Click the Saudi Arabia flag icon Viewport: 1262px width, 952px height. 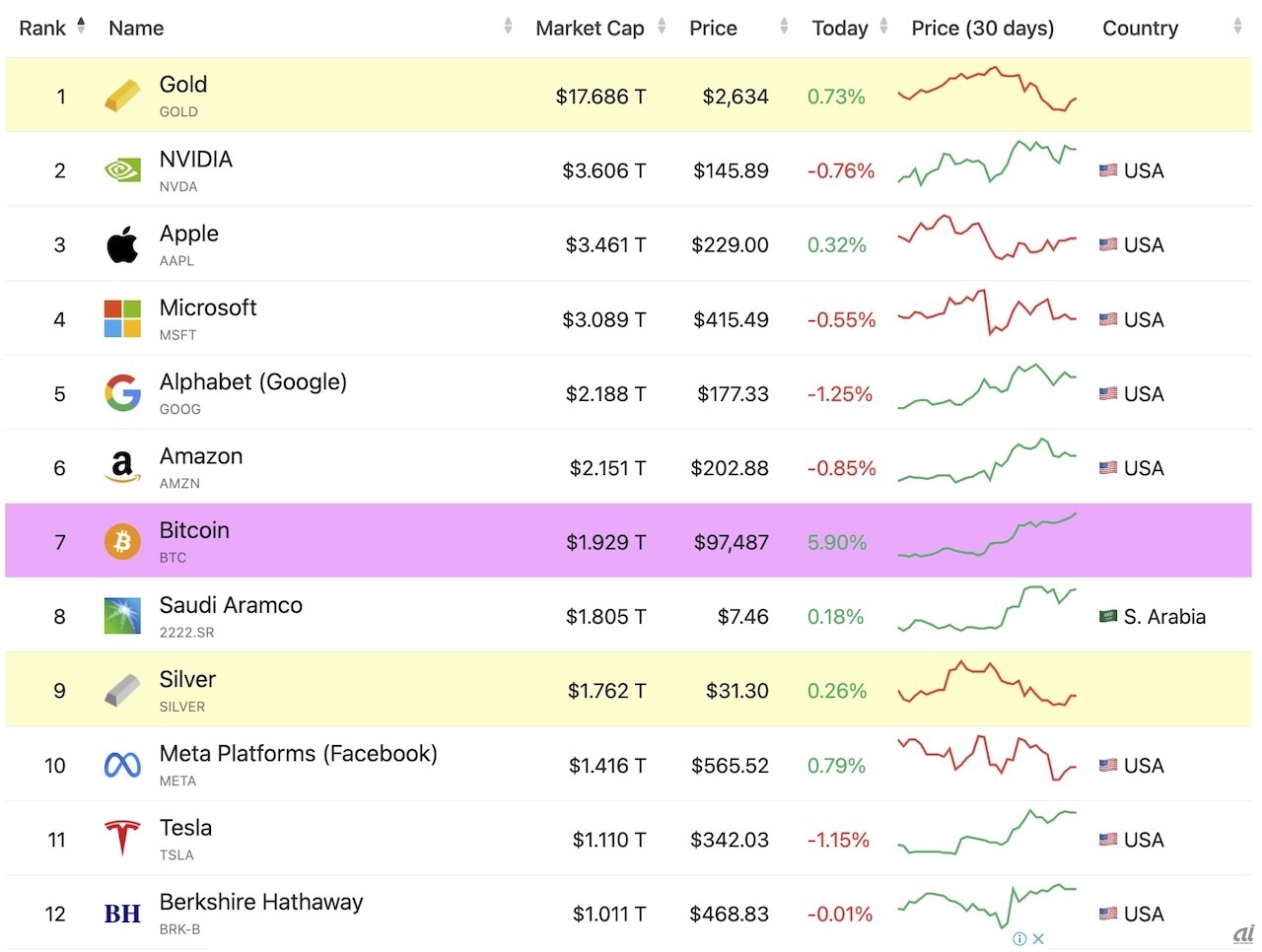(1108, 616)
